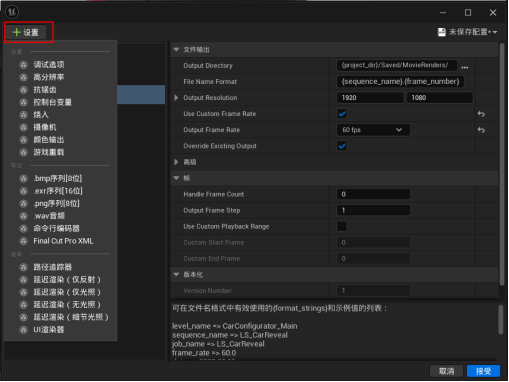Click the icon beside .wav音频
This screenshot has width=509, height=382.
[23, 216]
